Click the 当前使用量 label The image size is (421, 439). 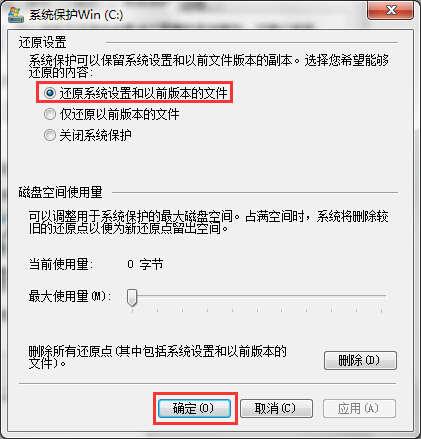coord(61,264)
